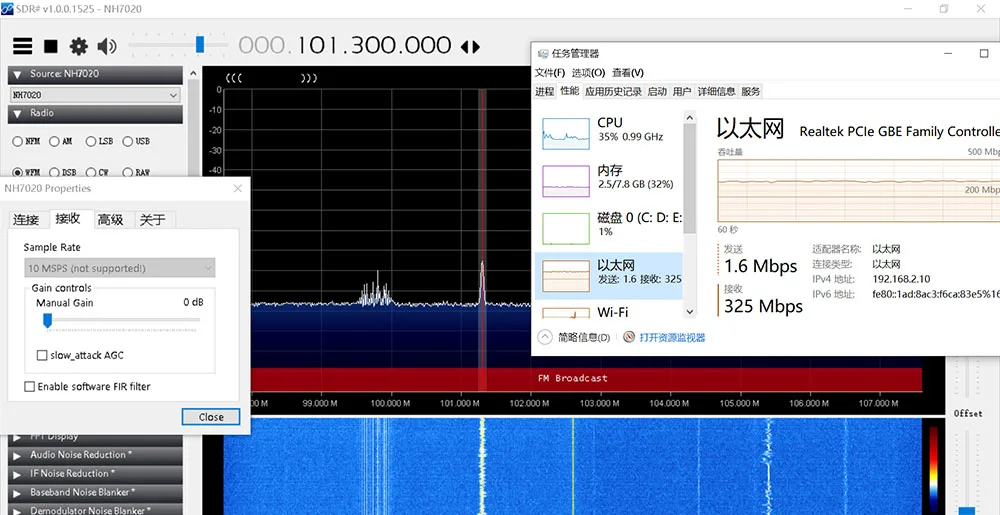The height and width of the screenshot is (515, 1000).
Task: Open 打开资源监视器 resource monitor link
Action: (x=672, y=338)
